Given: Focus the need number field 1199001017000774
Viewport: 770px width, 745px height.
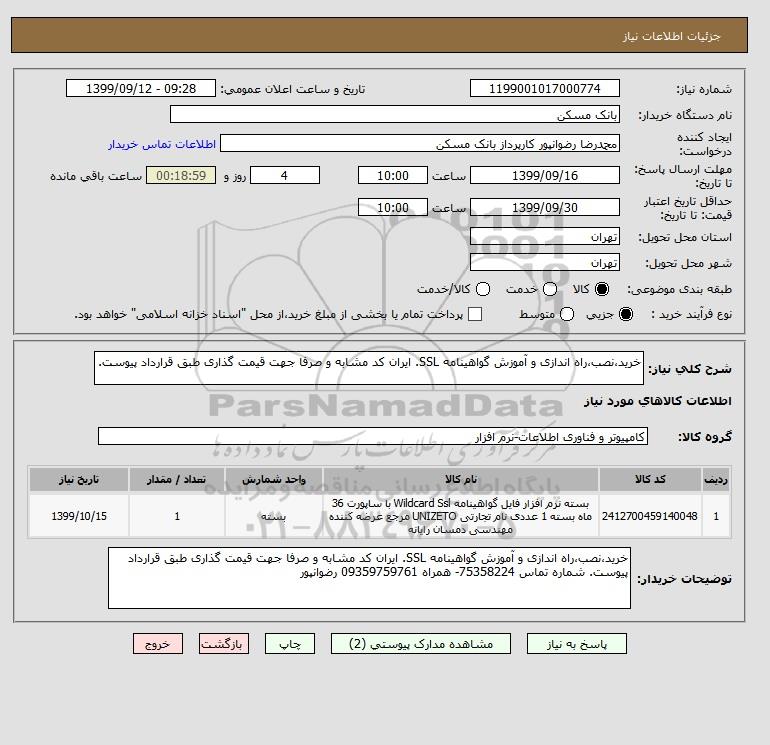Looking at the screenshot, I should point(545,88).
